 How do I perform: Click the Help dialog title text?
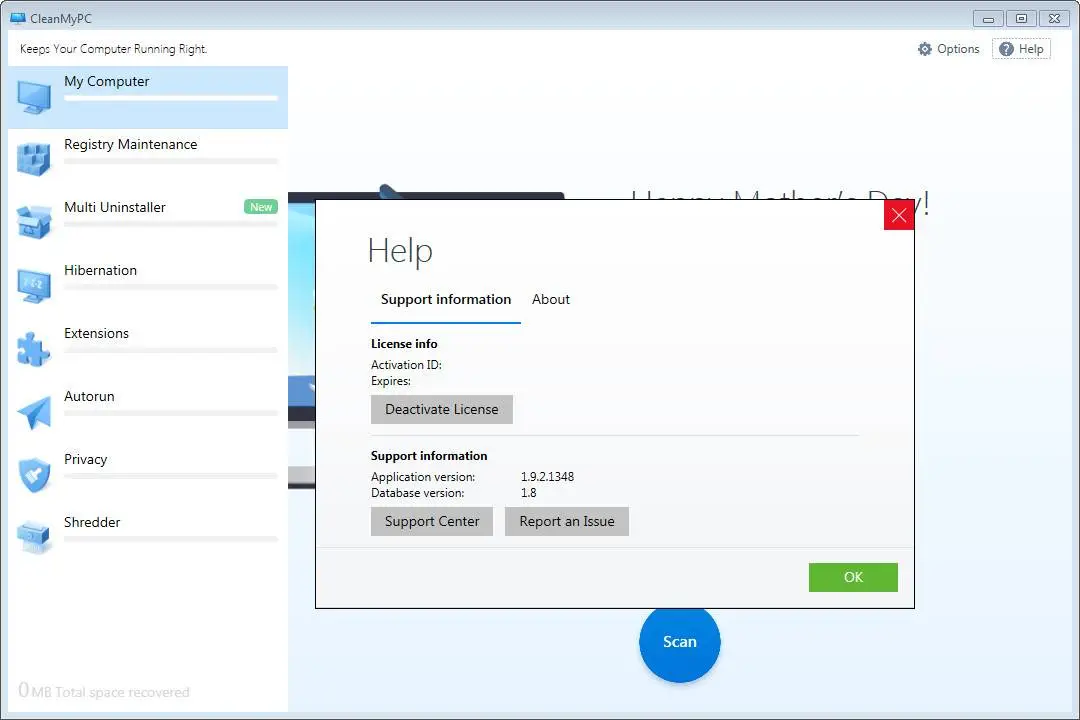[x=400, y=251]
